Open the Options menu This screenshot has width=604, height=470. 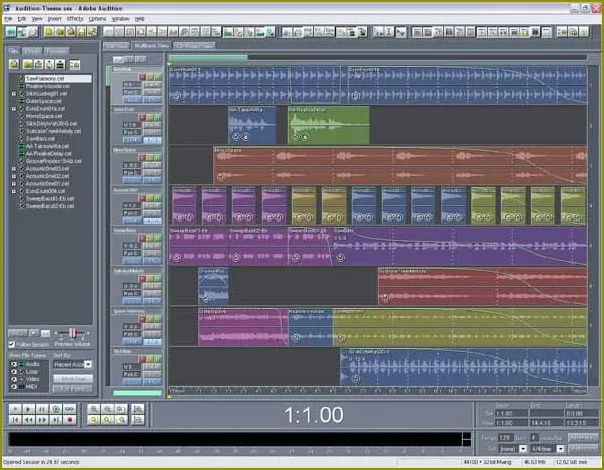pyautogui.click(x=97, y=18)
